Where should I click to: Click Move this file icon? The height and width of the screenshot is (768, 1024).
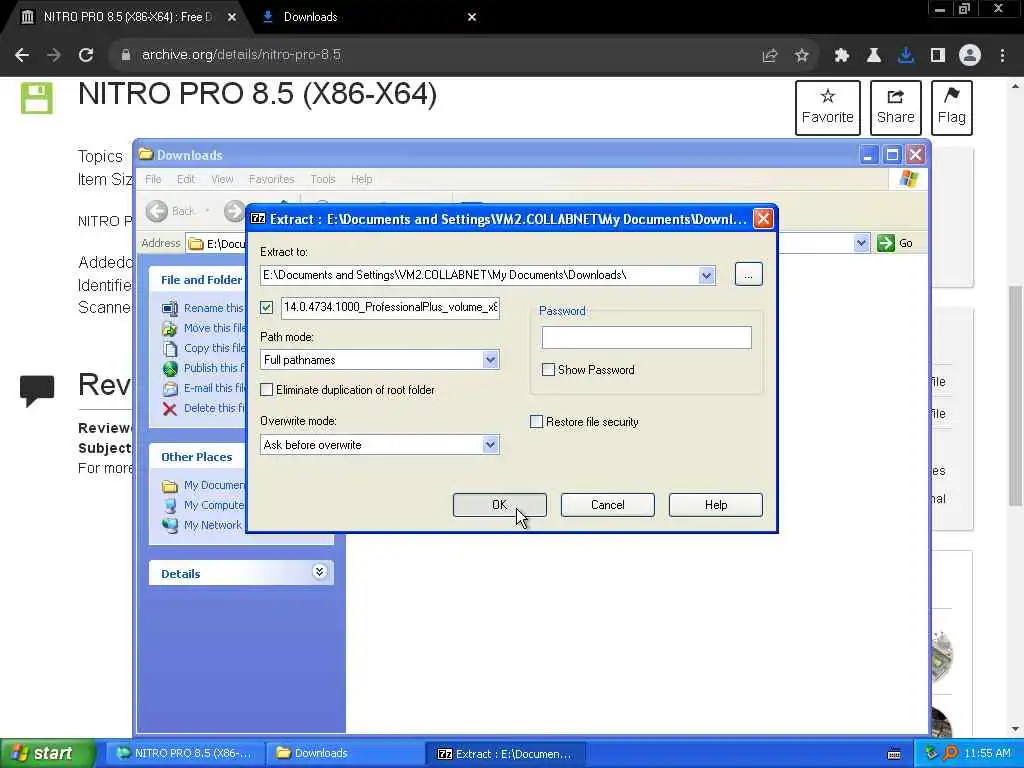170,328
